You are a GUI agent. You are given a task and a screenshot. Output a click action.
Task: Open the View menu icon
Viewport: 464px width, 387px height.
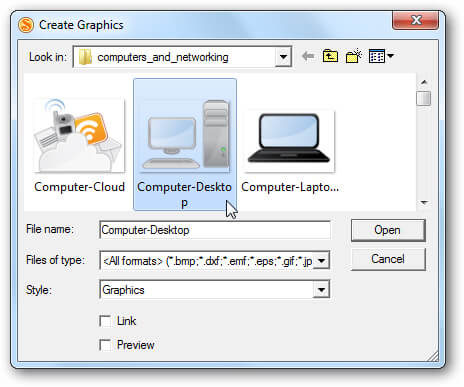tap(381, 56)
